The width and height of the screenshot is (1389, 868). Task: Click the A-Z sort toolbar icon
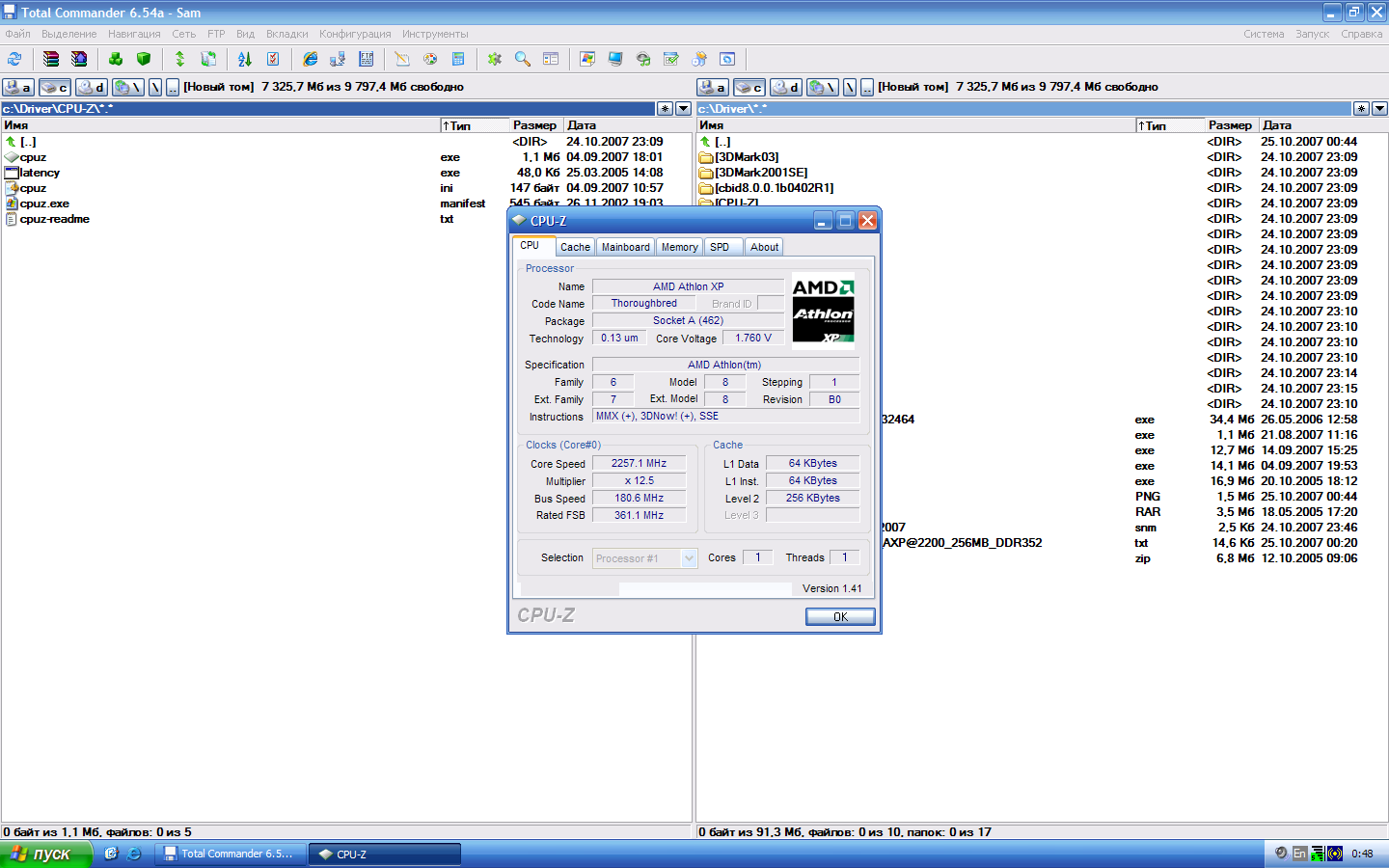pyautogui.click(x=245, y=59)
